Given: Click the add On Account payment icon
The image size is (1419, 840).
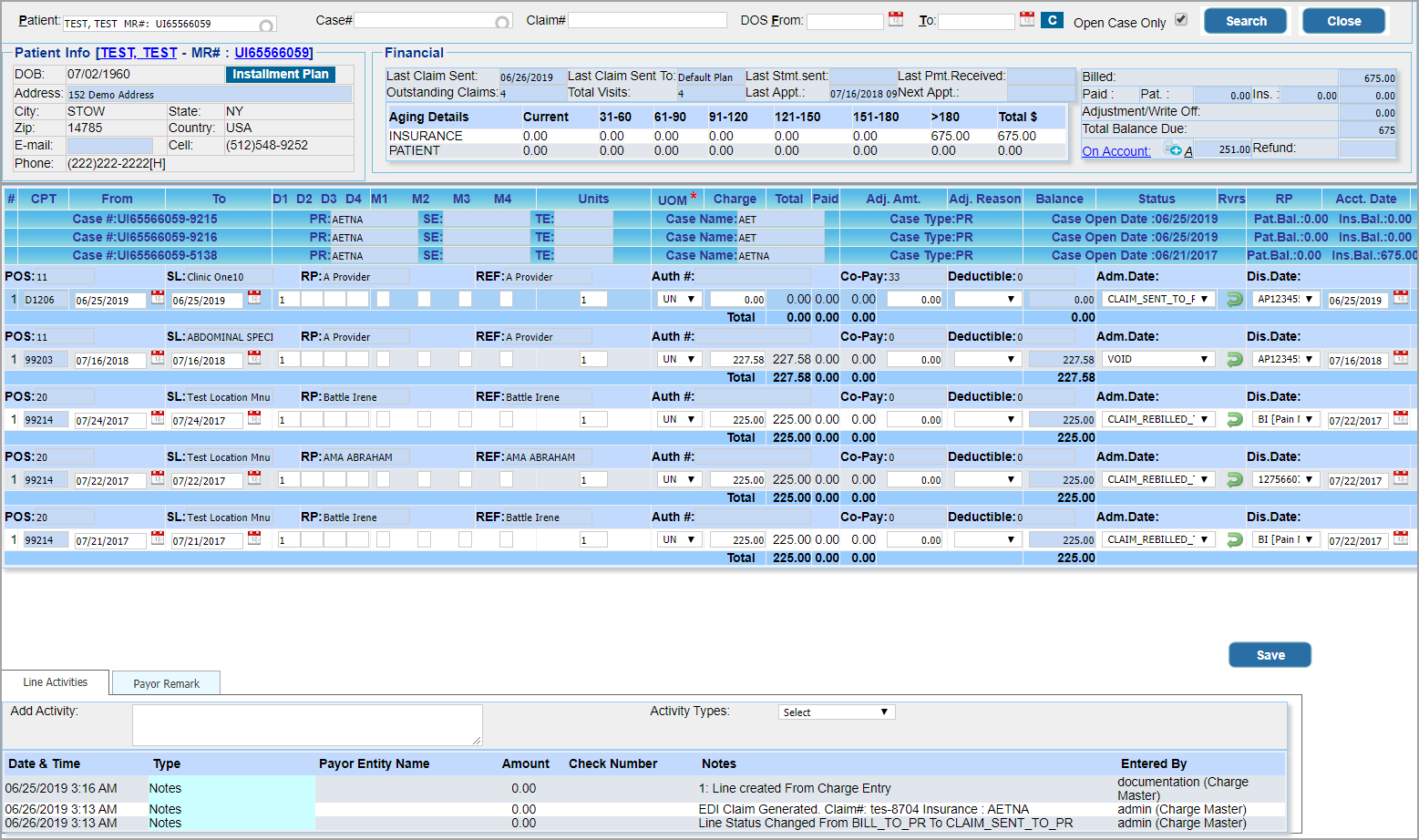Looking at the screenshot, I should (1175, 150).
